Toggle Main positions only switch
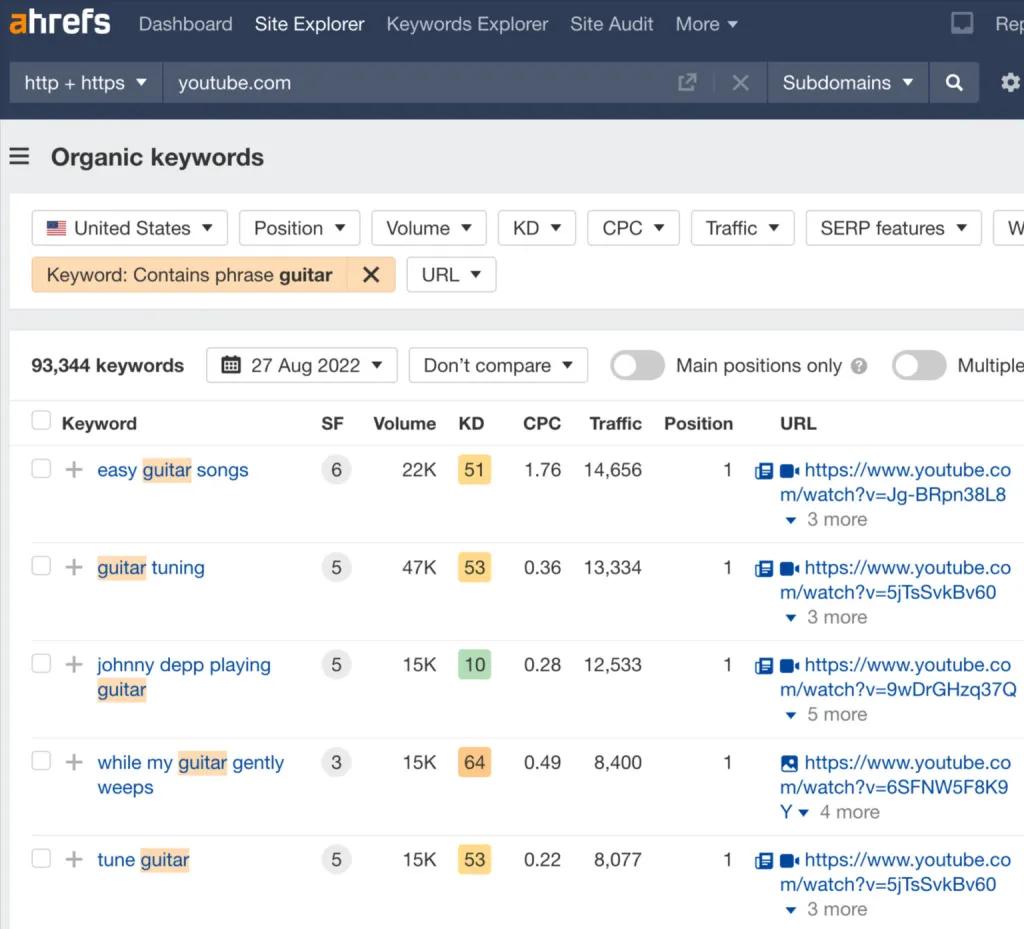 (x=638, y=366)
